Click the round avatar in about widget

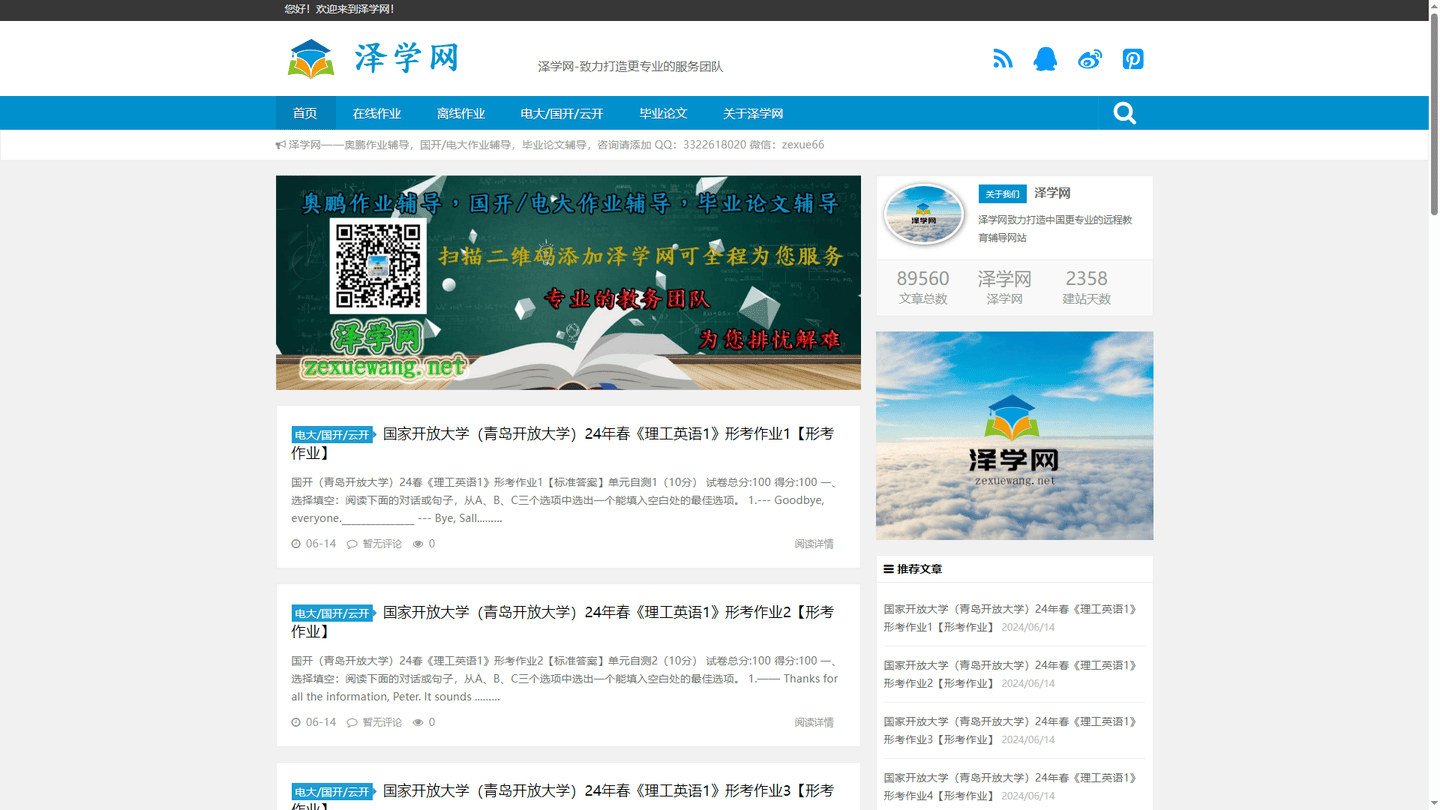pos(923,214)
